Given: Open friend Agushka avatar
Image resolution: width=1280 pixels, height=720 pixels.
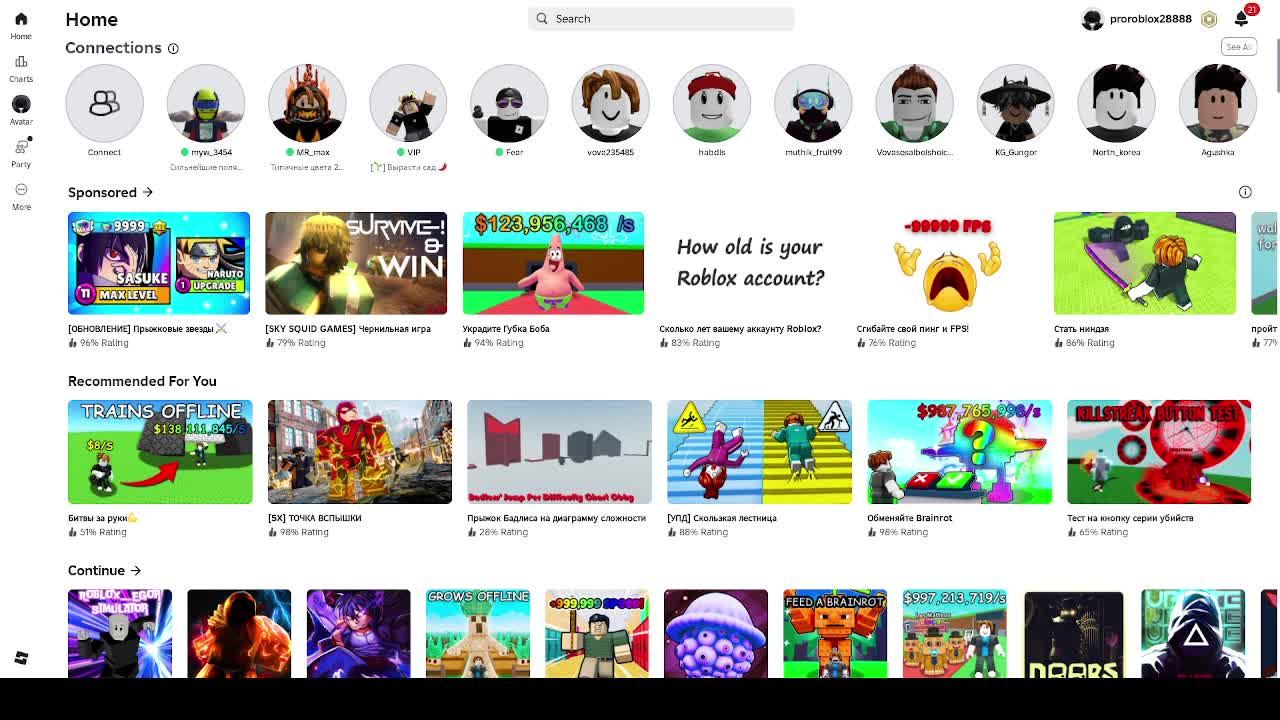Looking at the screenshot, I should 1217,103.
